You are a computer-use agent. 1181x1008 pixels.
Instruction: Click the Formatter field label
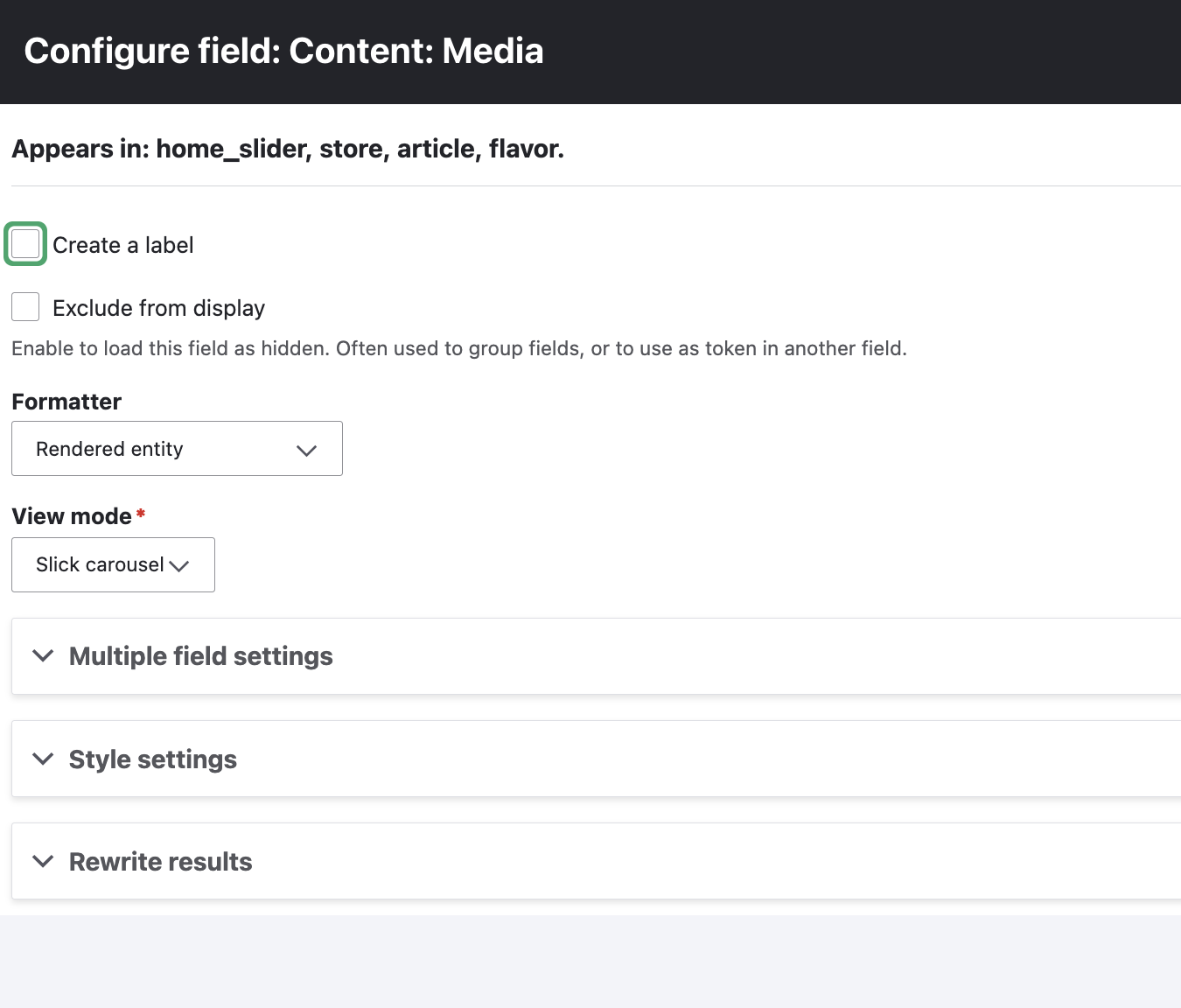coord(66,402)
